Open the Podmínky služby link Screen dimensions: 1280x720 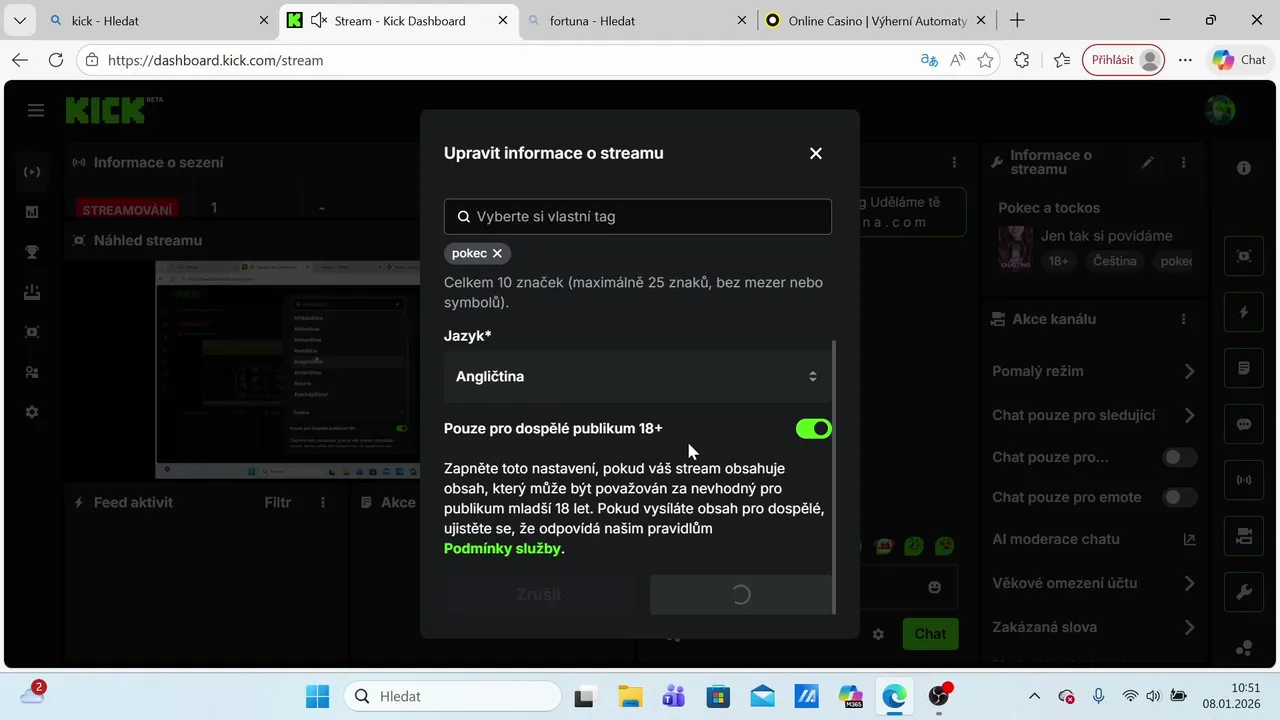[x=503, y=548]
